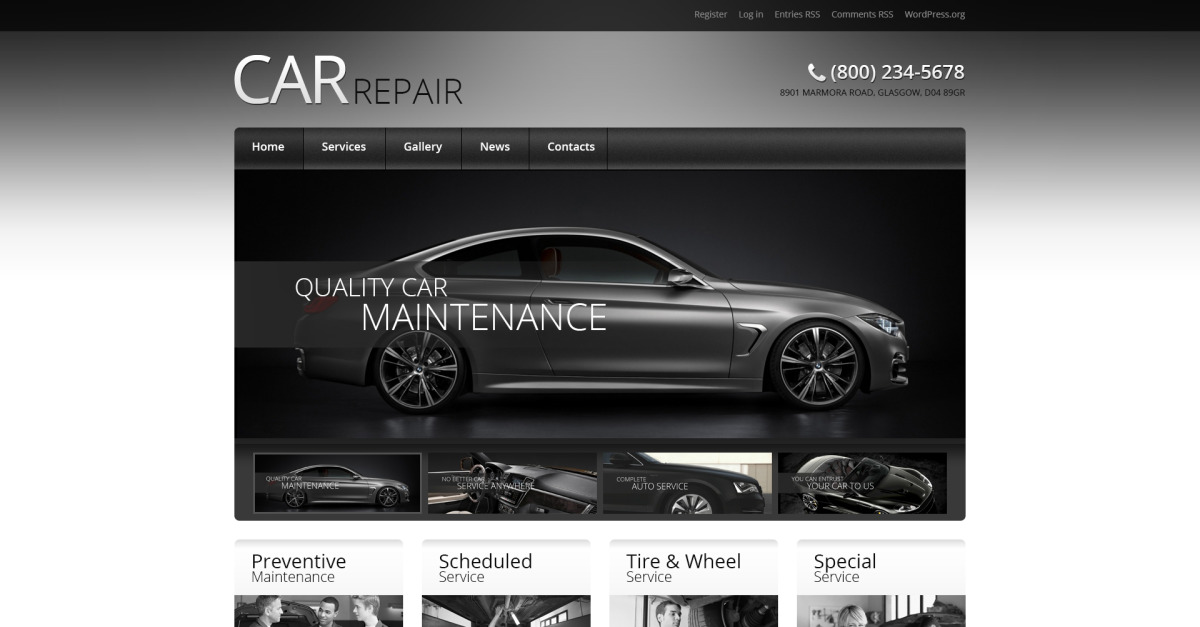1200x627 pixels.
Task: Click the CAR REPAIR logo
Action: point(348,81)
